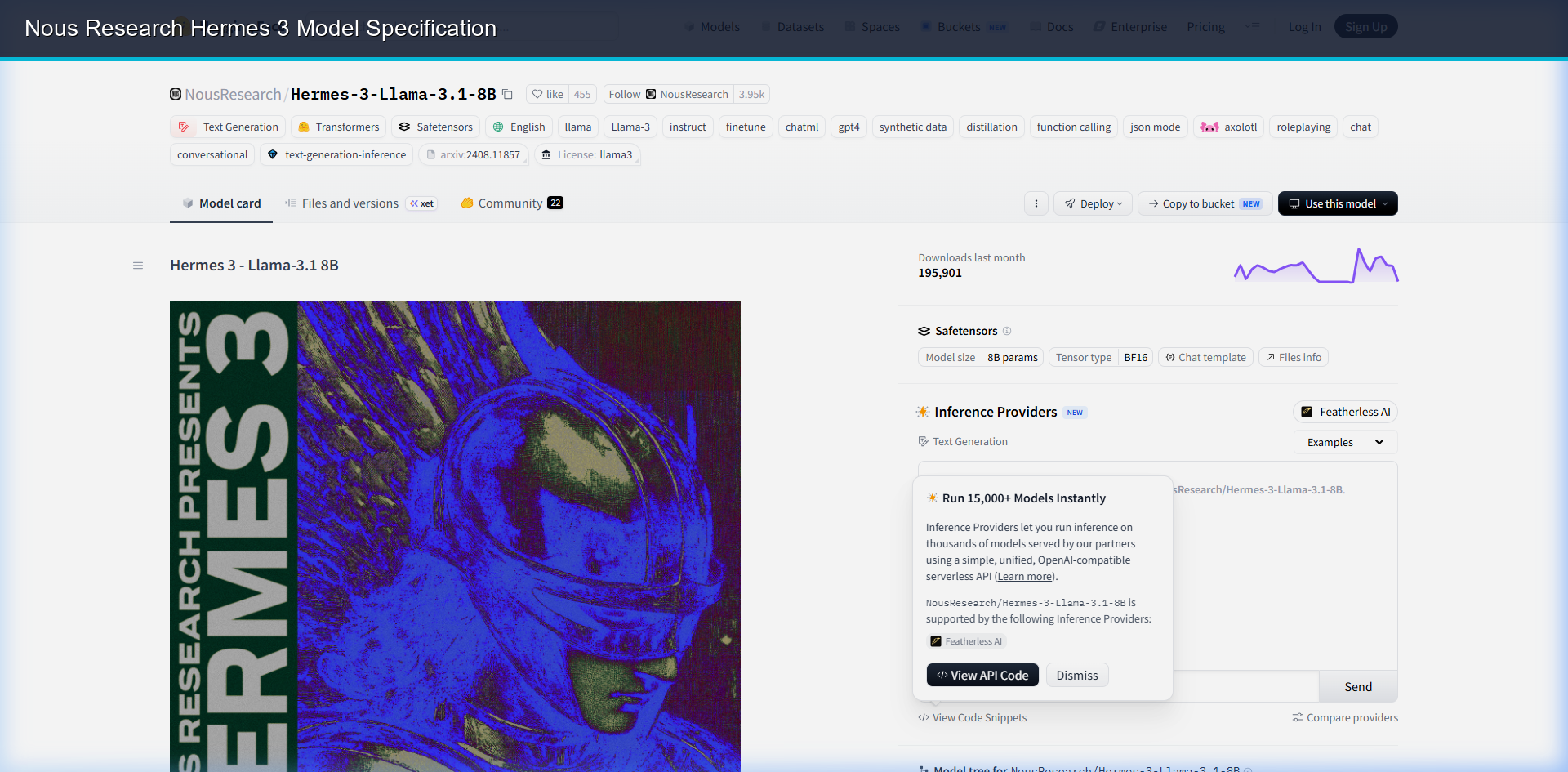This screenshot has width=1568, height=772.
Task: Click the Text Generation task link
Action: [x=963, y=441]
